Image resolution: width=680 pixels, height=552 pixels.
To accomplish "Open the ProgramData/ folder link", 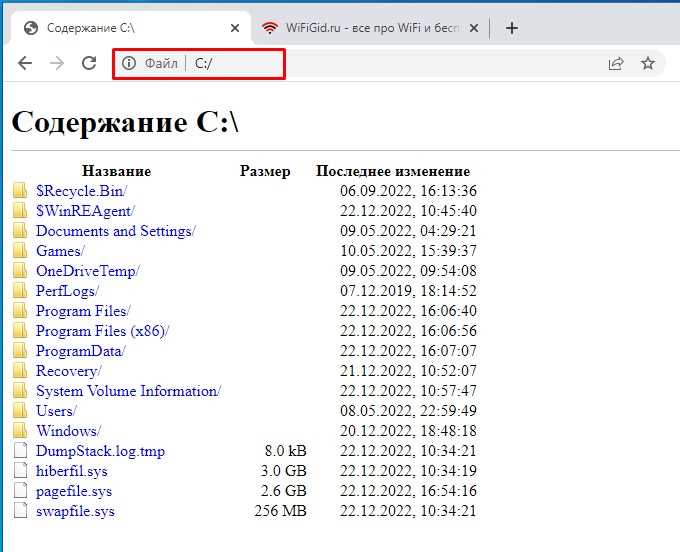I will (81, 350).
